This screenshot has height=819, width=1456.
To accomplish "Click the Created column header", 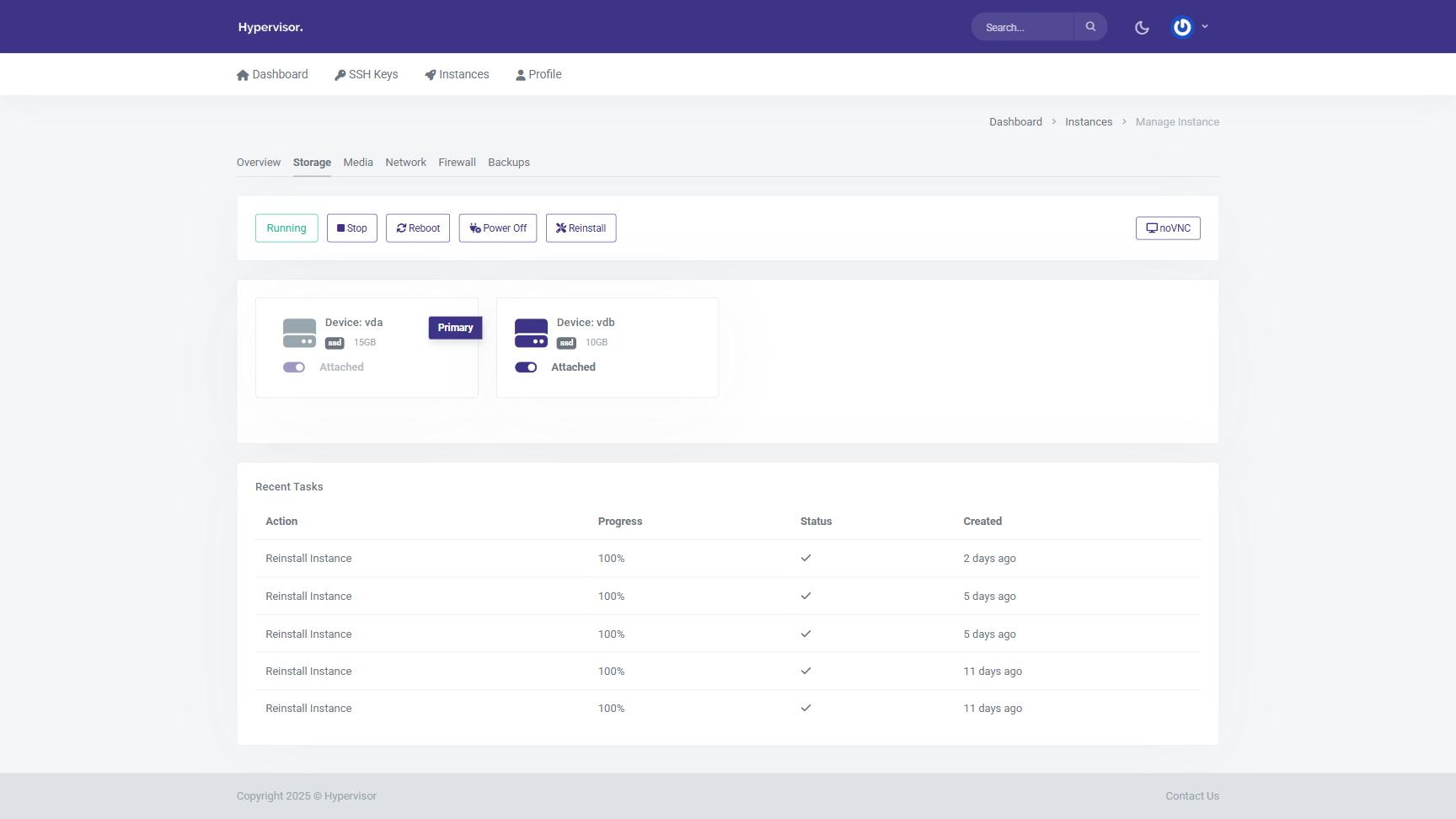I will point(982,522).
